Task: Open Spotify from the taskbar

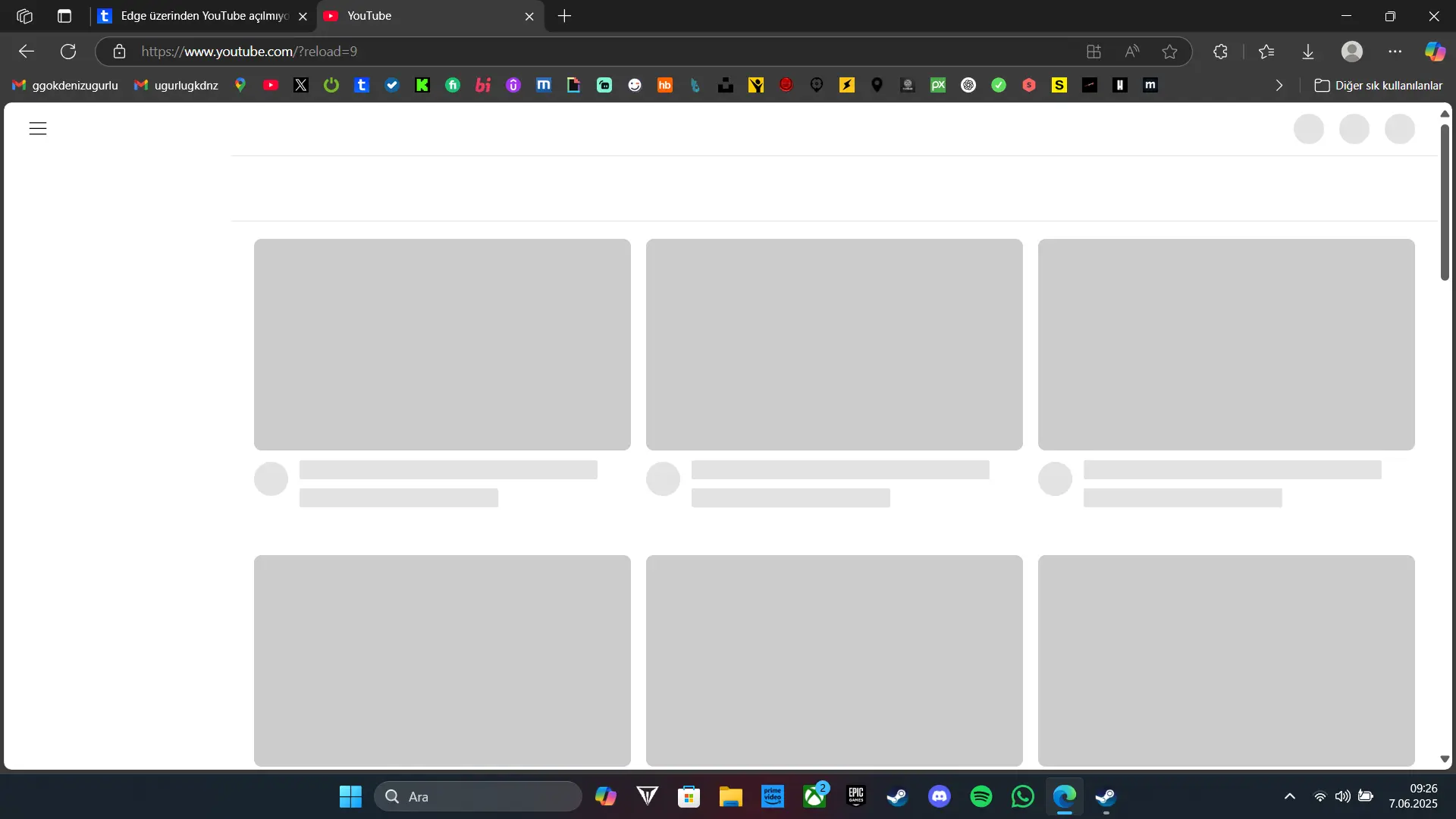Action: (981, 796)
